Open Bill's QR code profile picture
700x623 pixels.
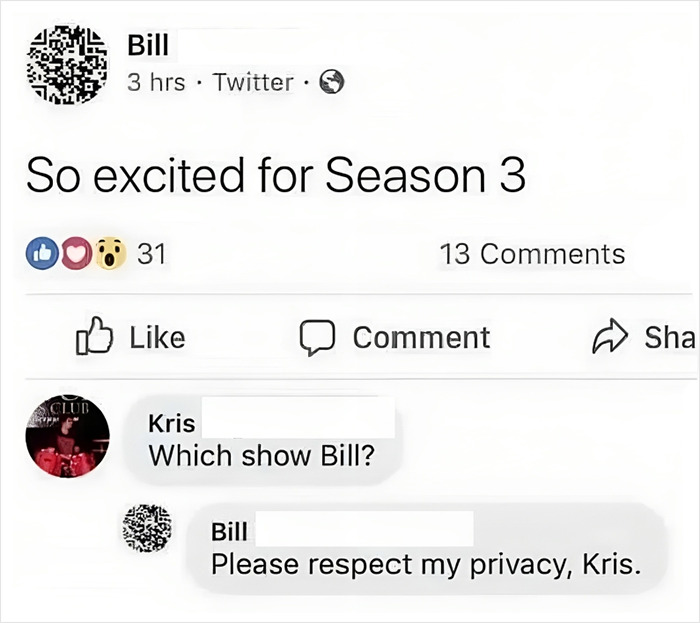pyautogui.click(x=67, y=65)
